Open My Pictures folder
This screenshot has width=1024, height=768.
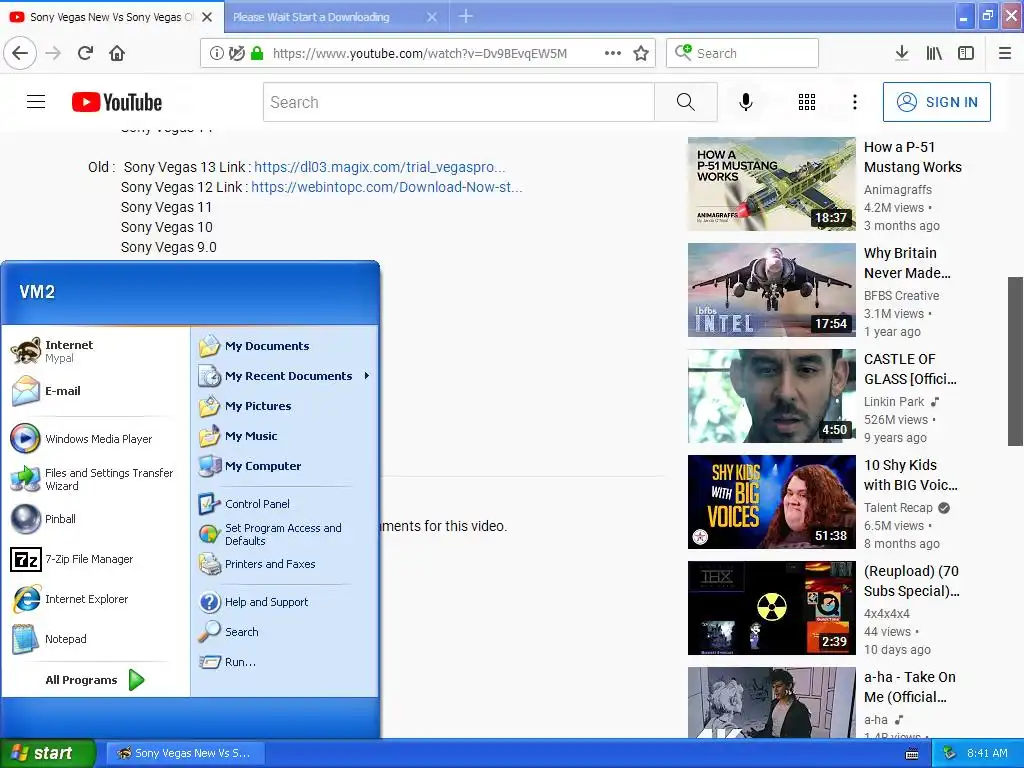point(285,406)
